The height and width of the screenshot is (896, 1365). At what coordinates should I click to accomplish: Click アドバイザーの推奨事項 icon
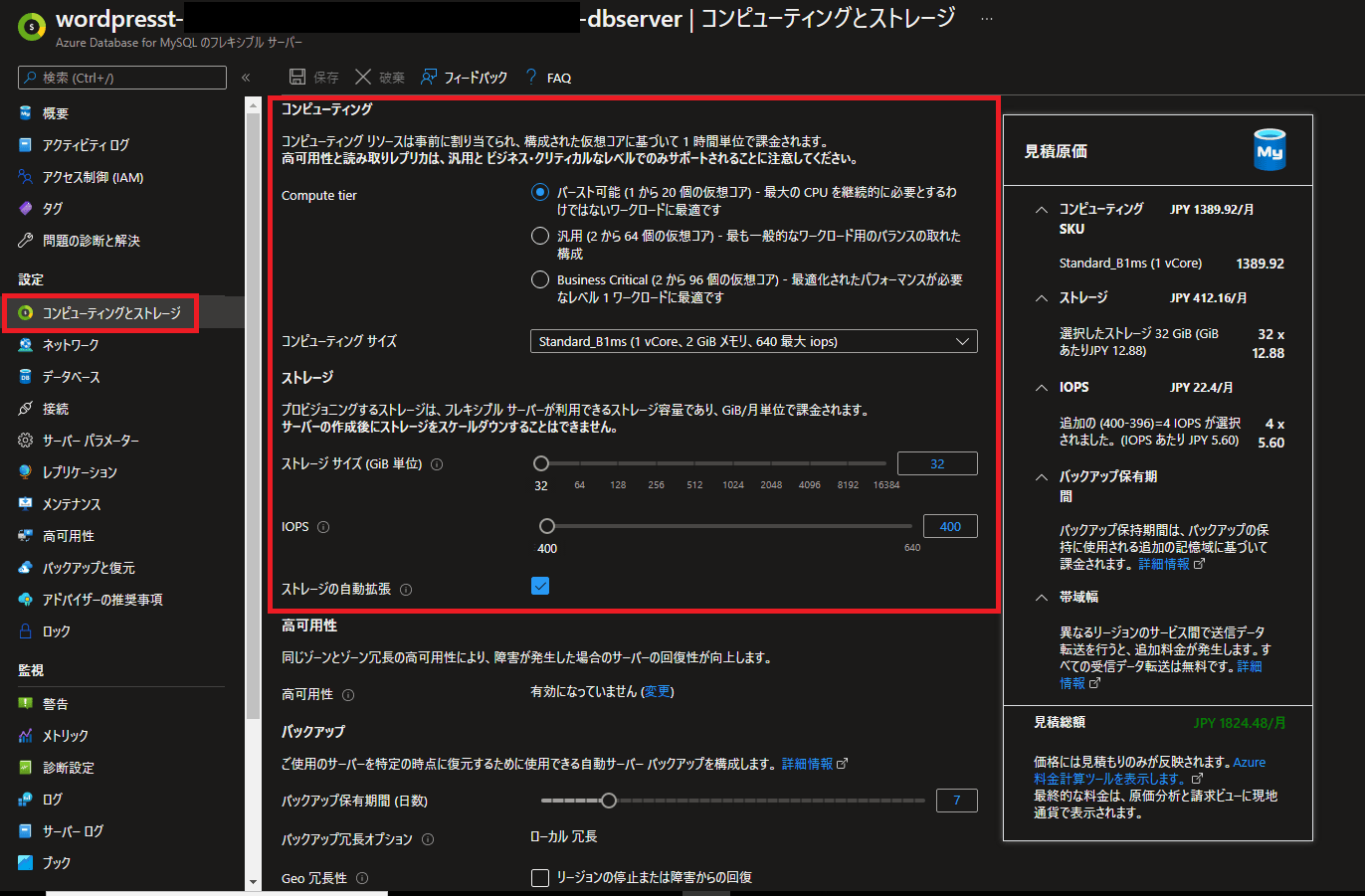[26, 600]
